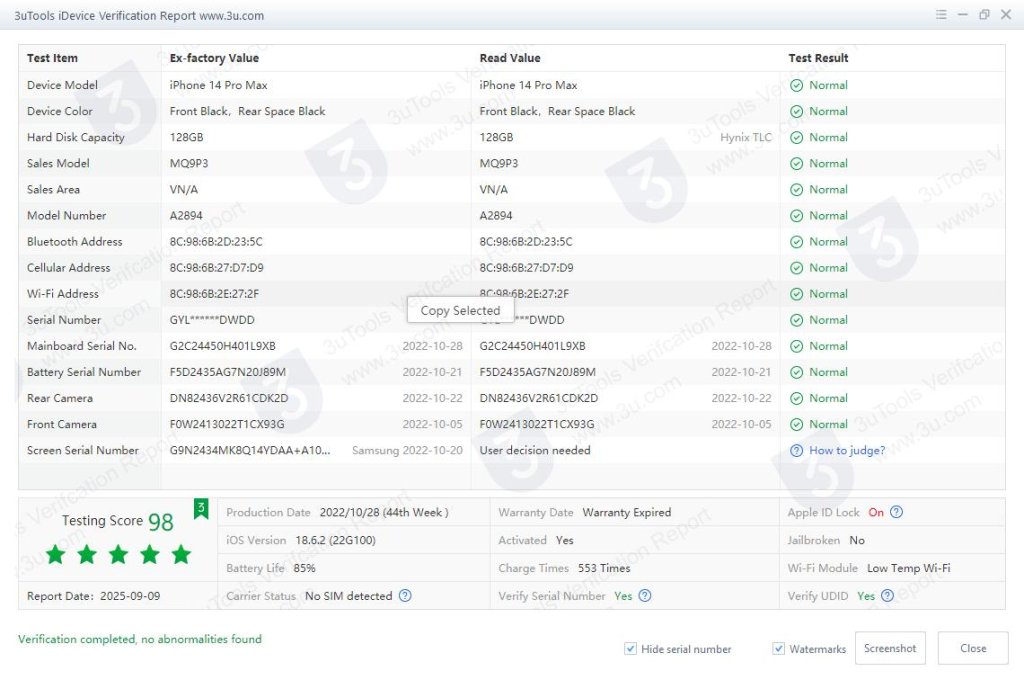Click the Test Result column header
This screenshot has width=1024, height=680.
click(x=818, y=58)
